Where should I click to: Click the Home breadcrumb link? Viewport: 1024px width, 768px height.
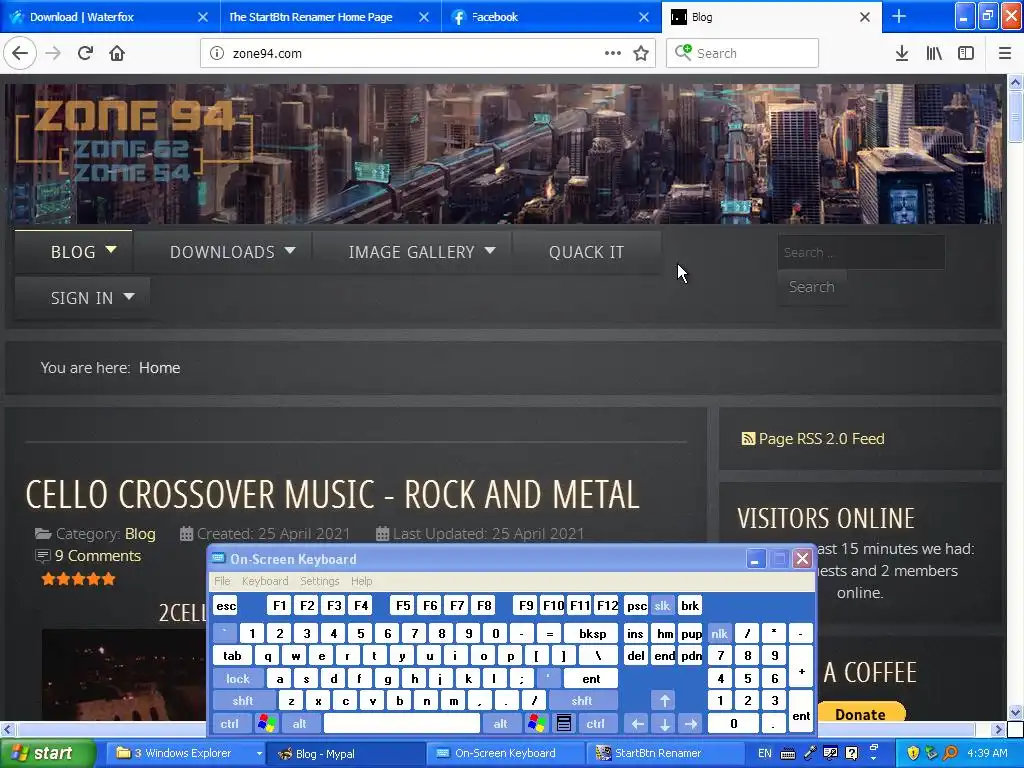(x=159, y=368)
